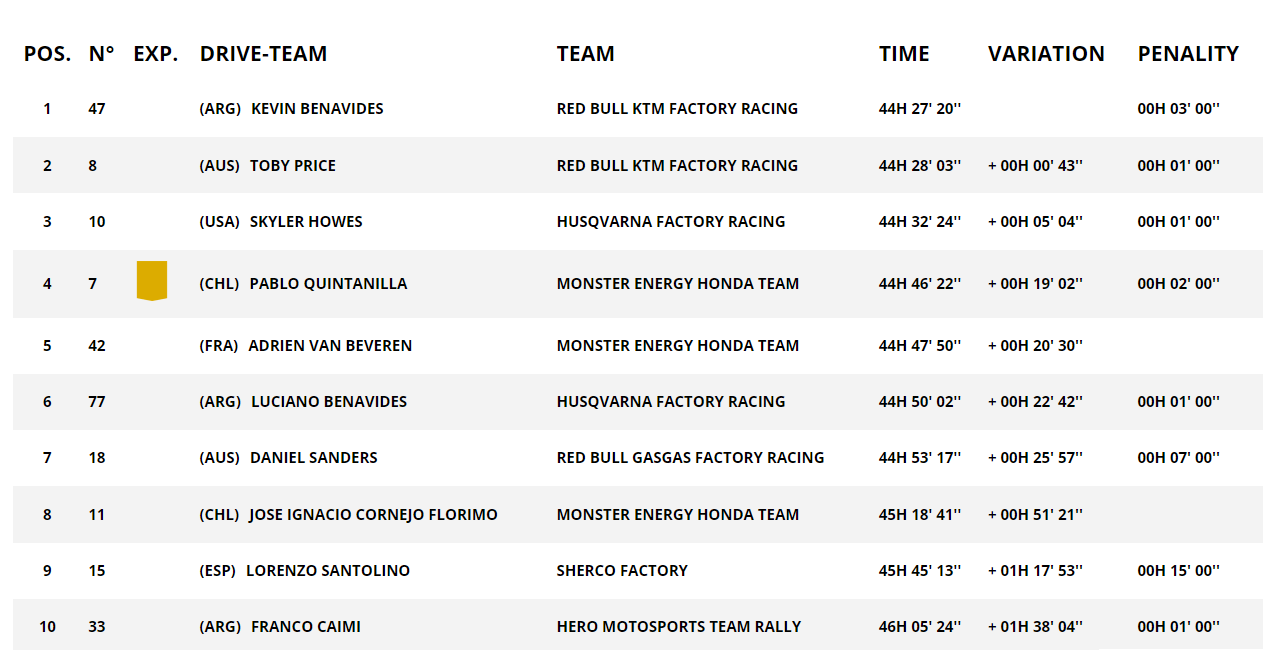The width and height of the screenshot is (1268, 650).
Task: Click the PENALITY column header
Action: [1188, 54]
